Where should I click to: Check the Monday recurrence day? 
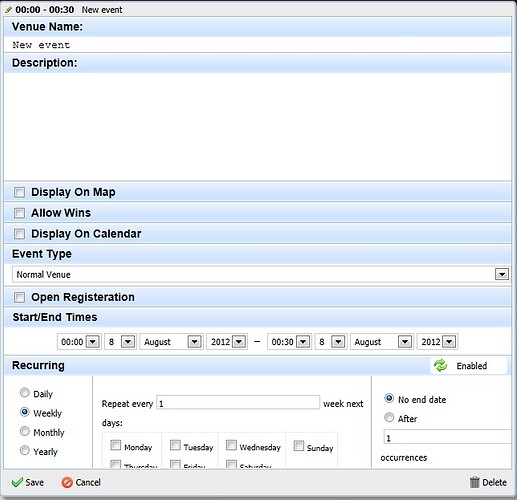[x=115, y=445]
